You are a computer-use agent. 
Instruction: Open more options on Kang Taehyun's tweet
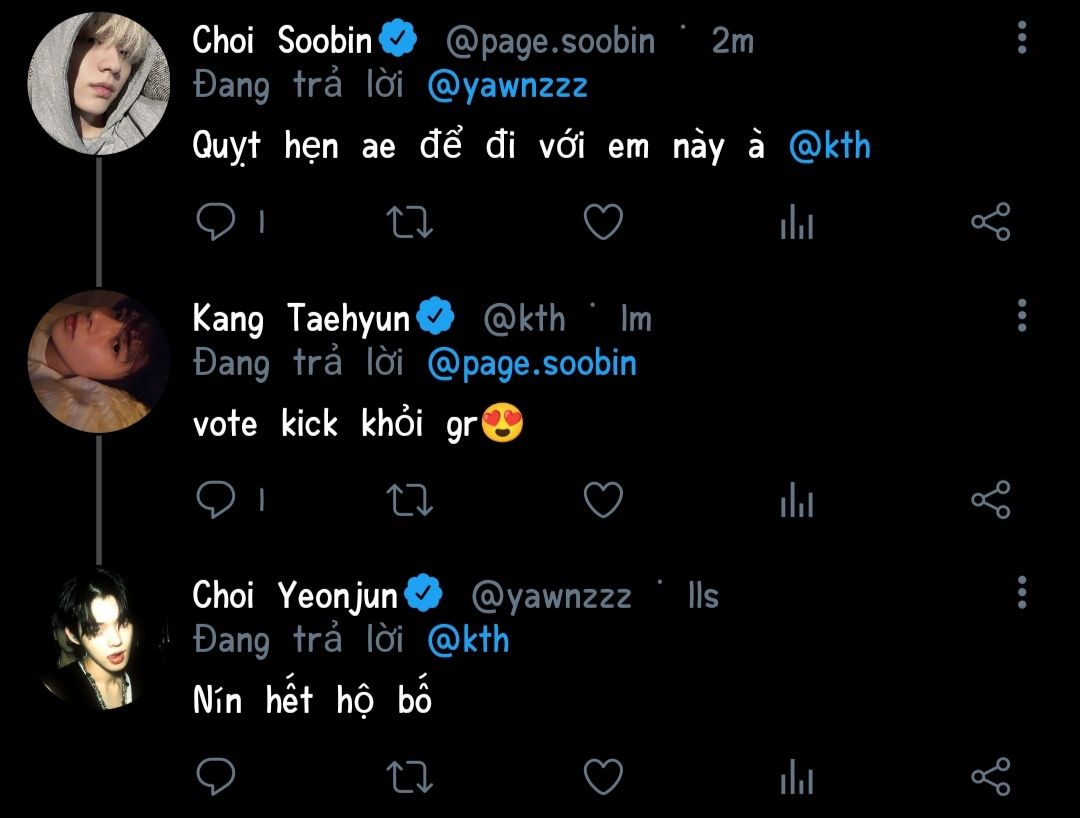(1021, 316)
